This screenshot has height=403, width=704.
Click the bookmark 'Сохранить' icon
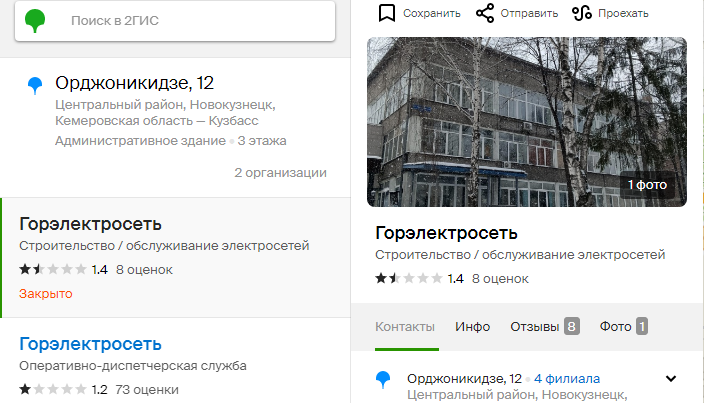coord(387,13)
